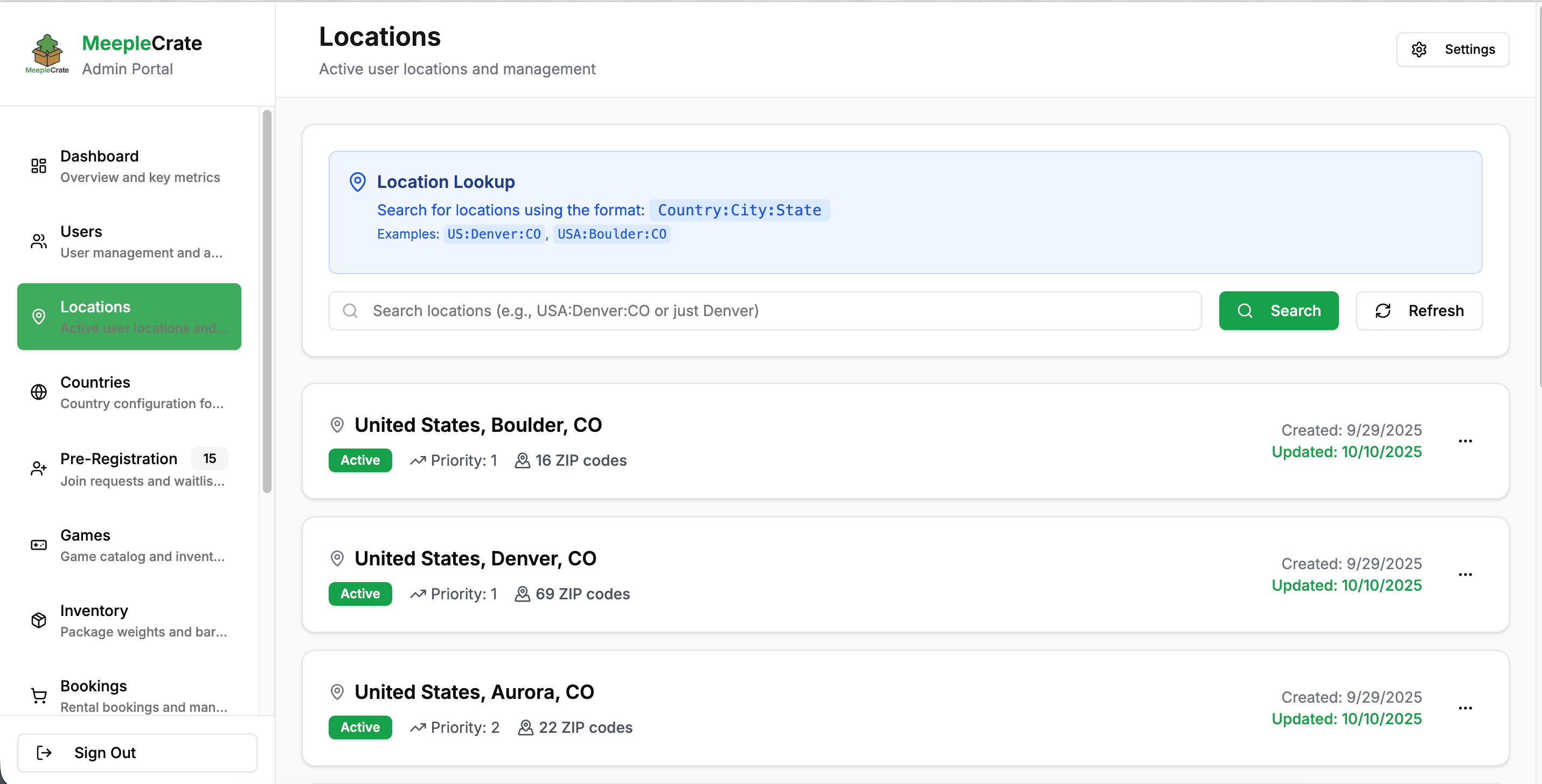This screenshot has width=1542, height=784.
Task: Click Boulder ZIP codes map-pin icon
Action: [523, 460]
